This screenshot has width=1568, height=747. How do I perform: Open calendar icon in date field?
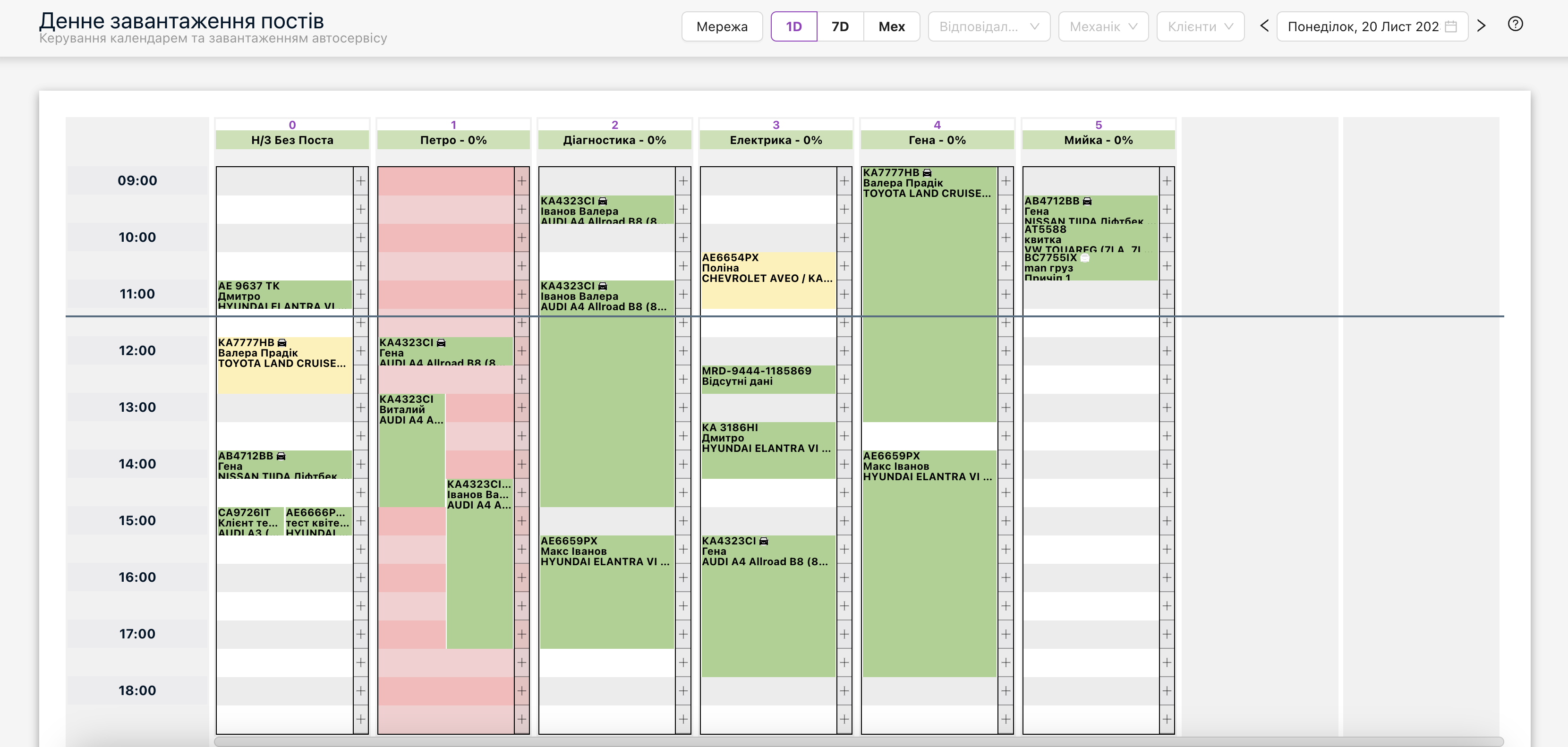coord(1451,27)
